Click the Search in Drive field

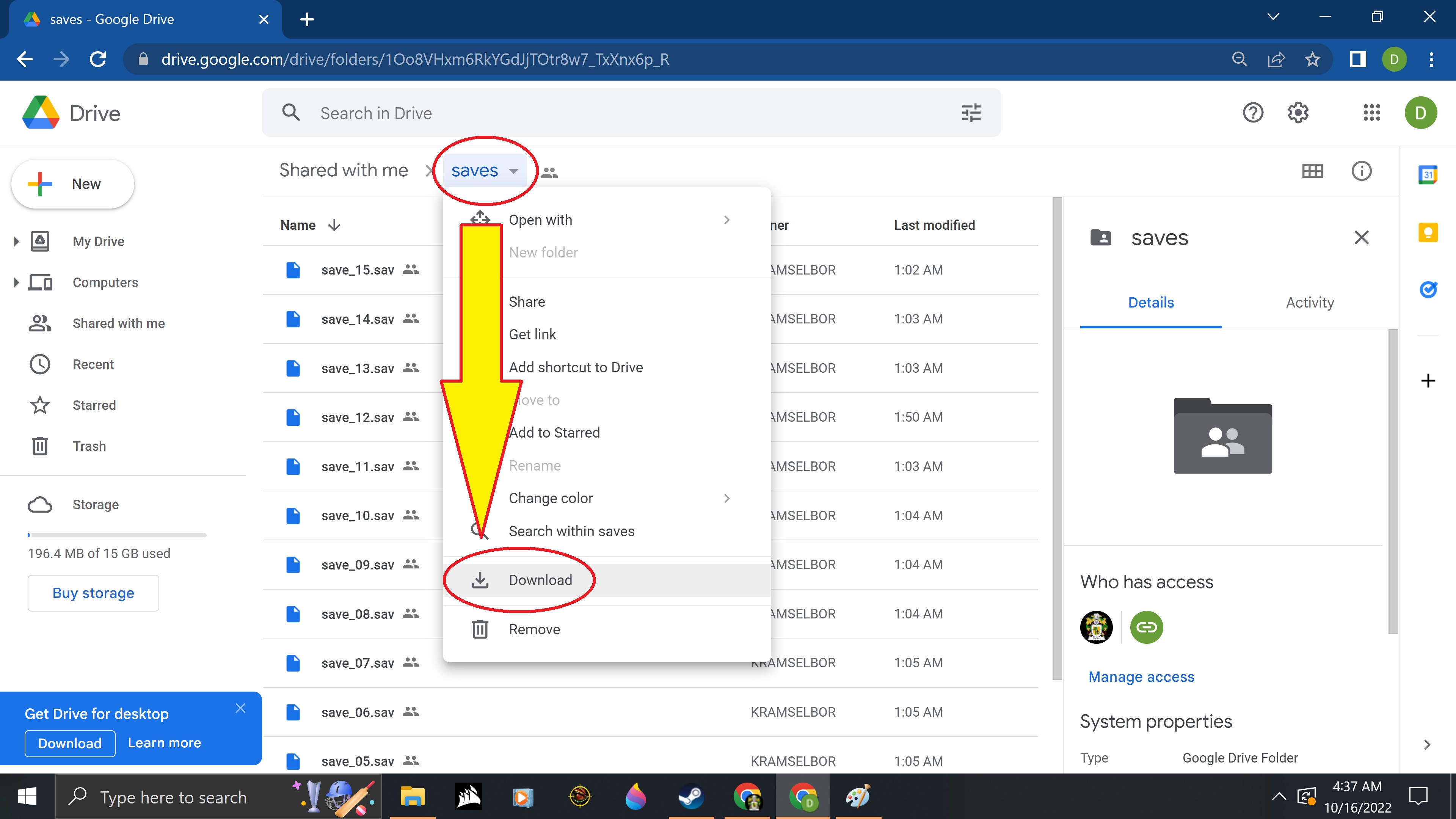click(622, 113)
